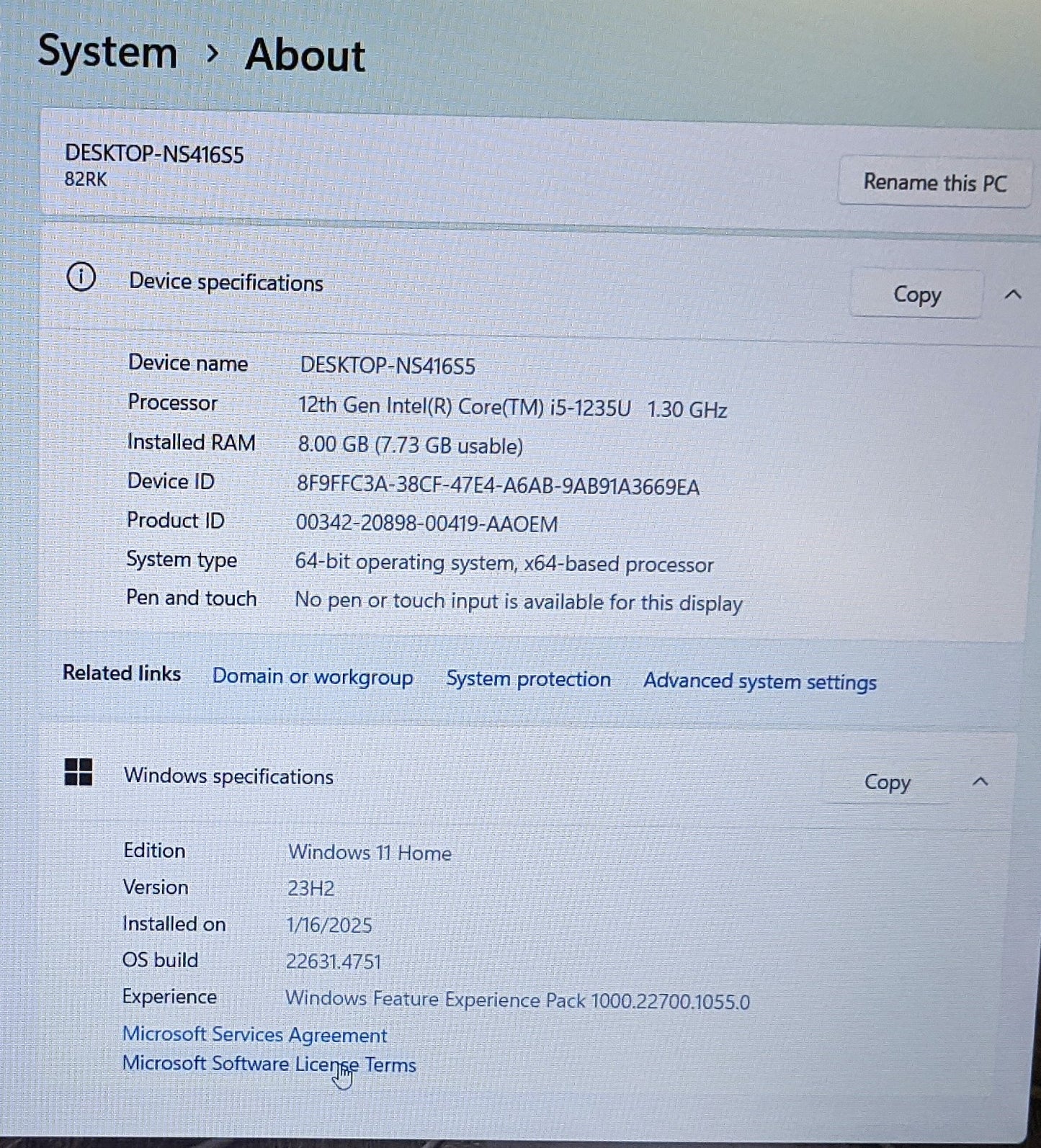Screen dimensions: 1041x1148
Task: Click the Edition value Windows 11 Home
Action: point(370,853)
